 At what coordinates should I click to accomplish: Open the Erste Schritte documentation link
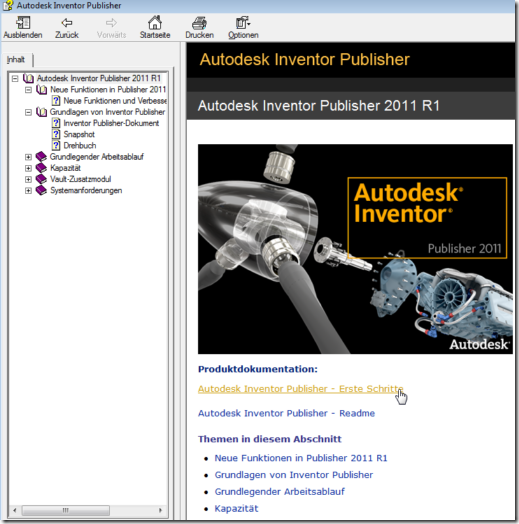(x=300, y=389)
